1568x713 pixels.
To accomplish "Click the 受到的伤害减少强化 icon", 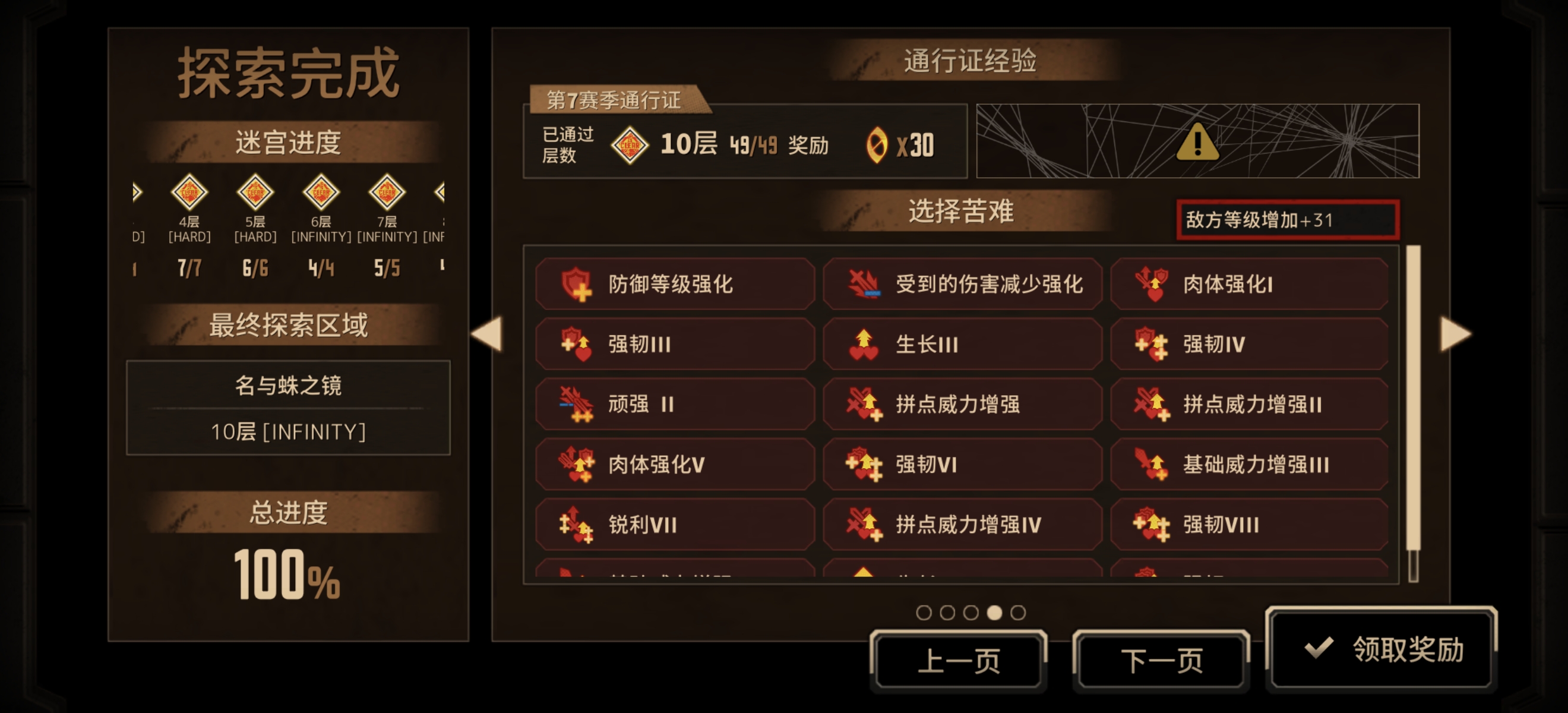I will tap(863, 284).
